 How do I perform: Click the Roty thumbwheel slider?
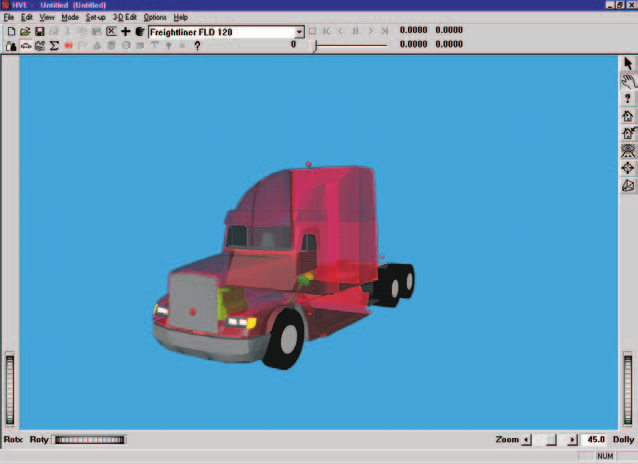(90, 440)
